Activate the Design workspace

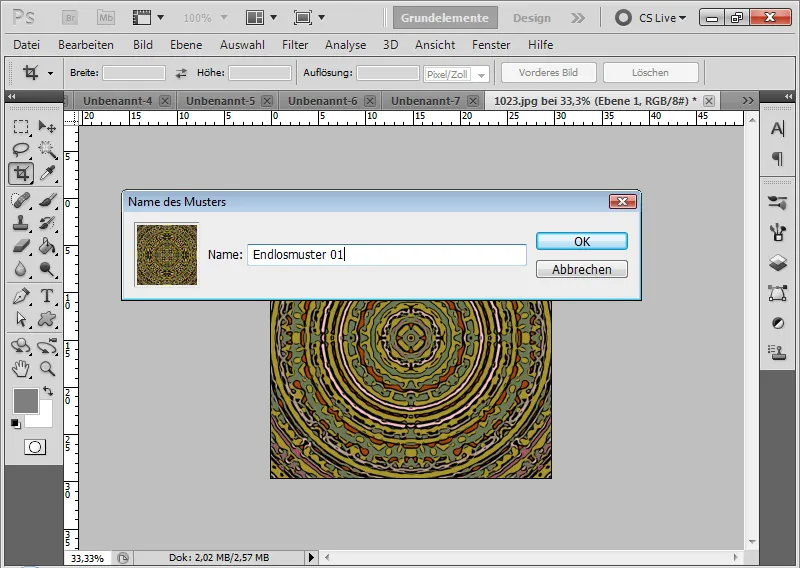(x=532, y=18)
